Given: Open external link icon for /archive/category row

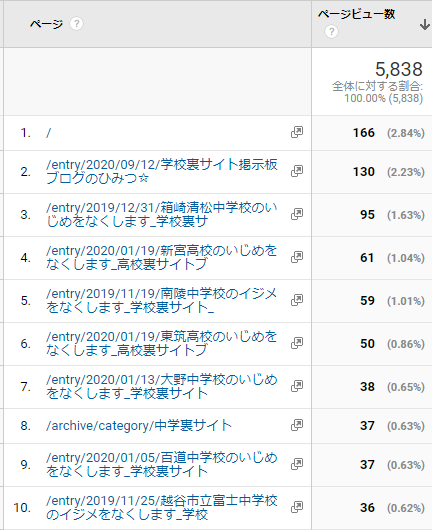Looking at the screenshot, I should (297, 425).
